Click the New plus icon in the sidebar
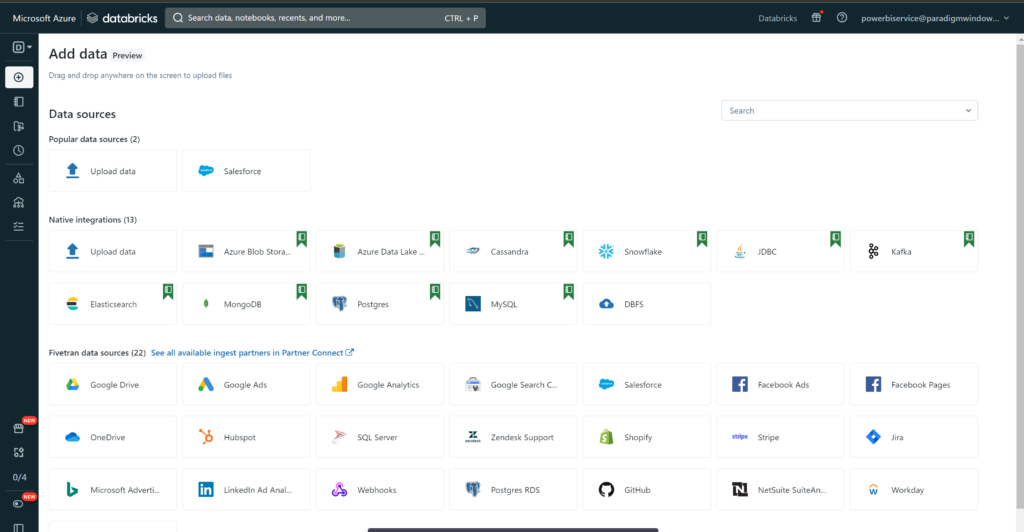Image resolution: width=1024 pixels, height=532 pixels. tap(19, 77)
